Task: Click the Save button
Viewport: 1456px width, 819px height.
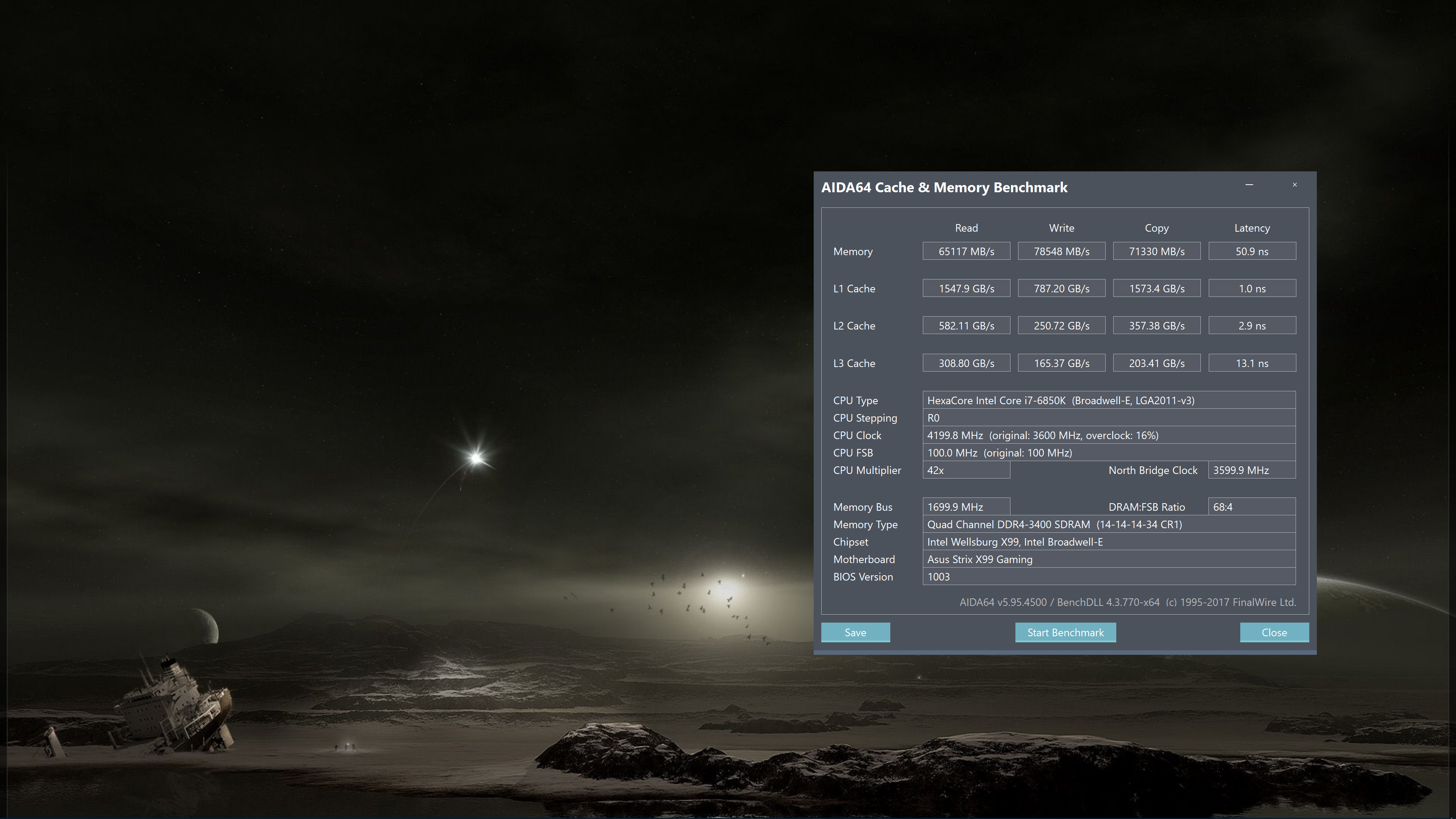Action: click(855, 632)
